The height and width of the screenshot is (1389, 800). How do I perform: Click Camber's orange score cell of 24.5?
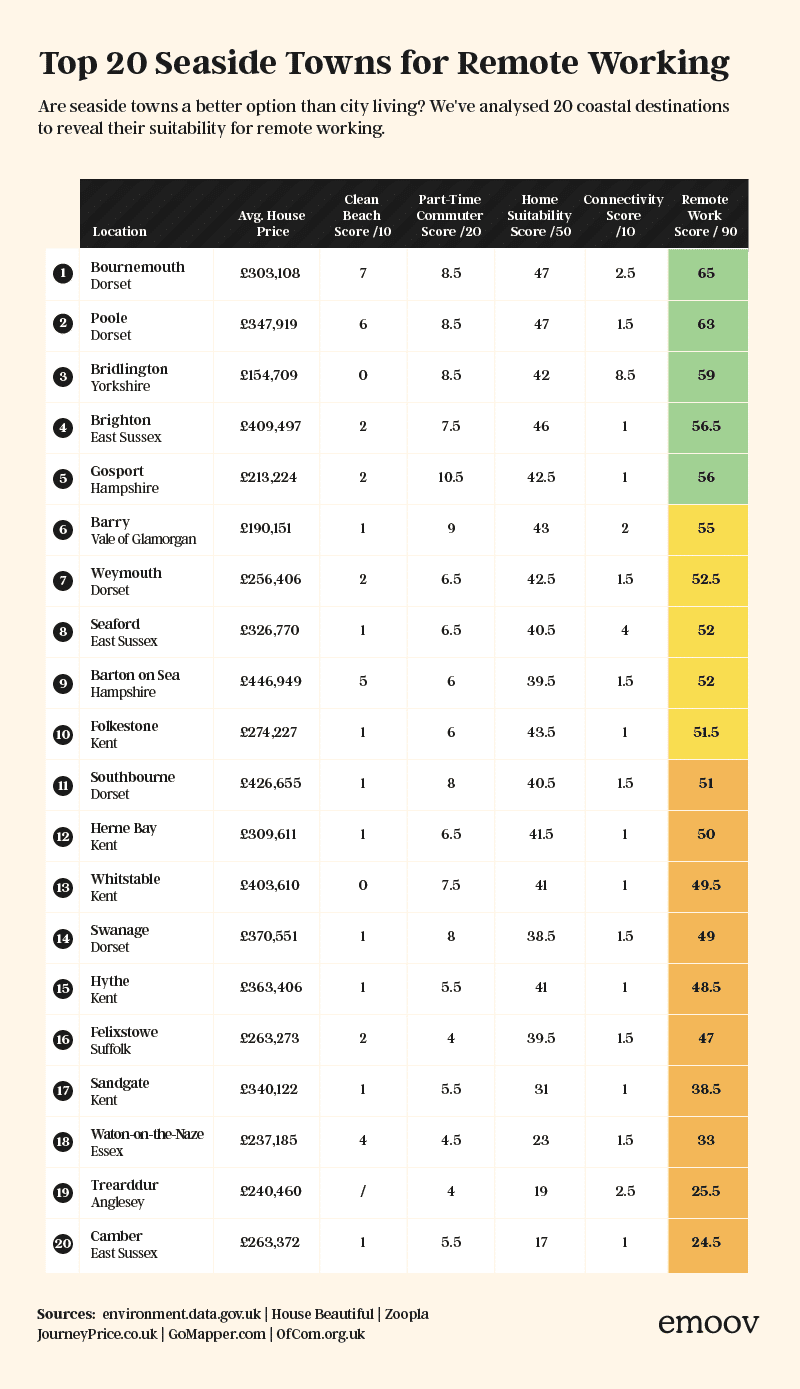tap(706, 1242)
